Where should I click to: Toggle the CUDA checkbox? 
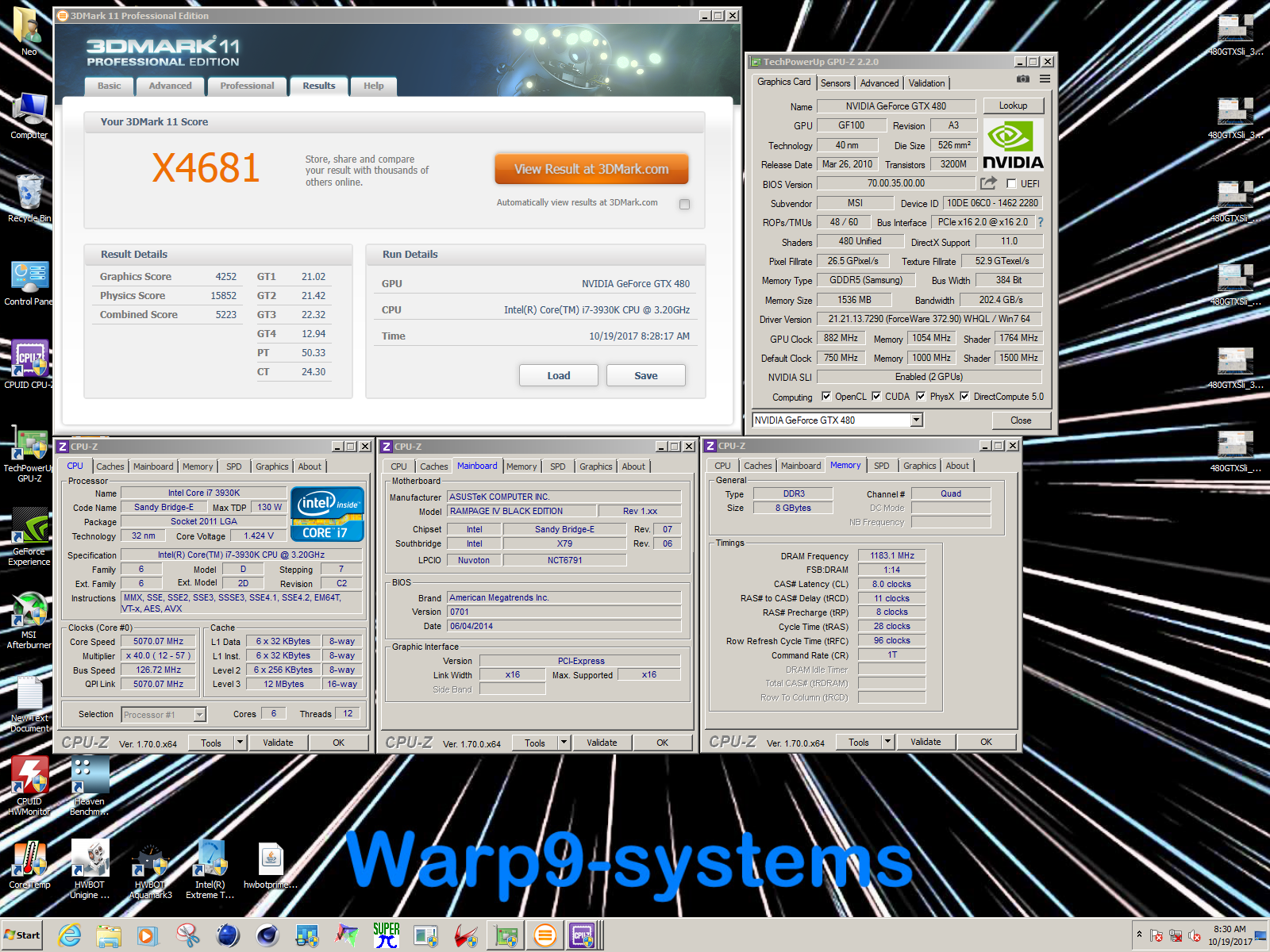(x=876, y=396)
